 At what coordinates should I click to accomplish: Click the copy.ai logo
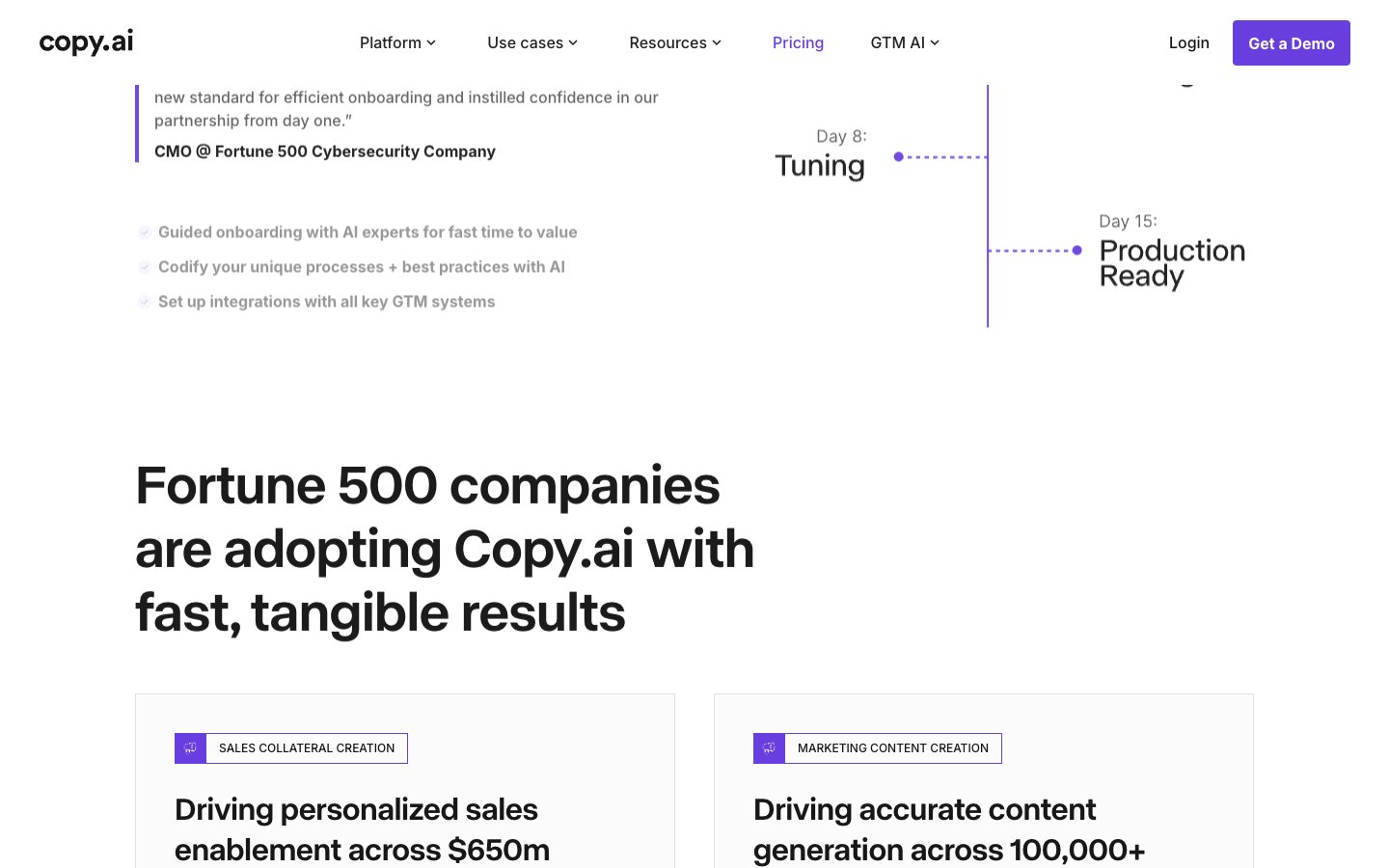[x=86, y=42]
